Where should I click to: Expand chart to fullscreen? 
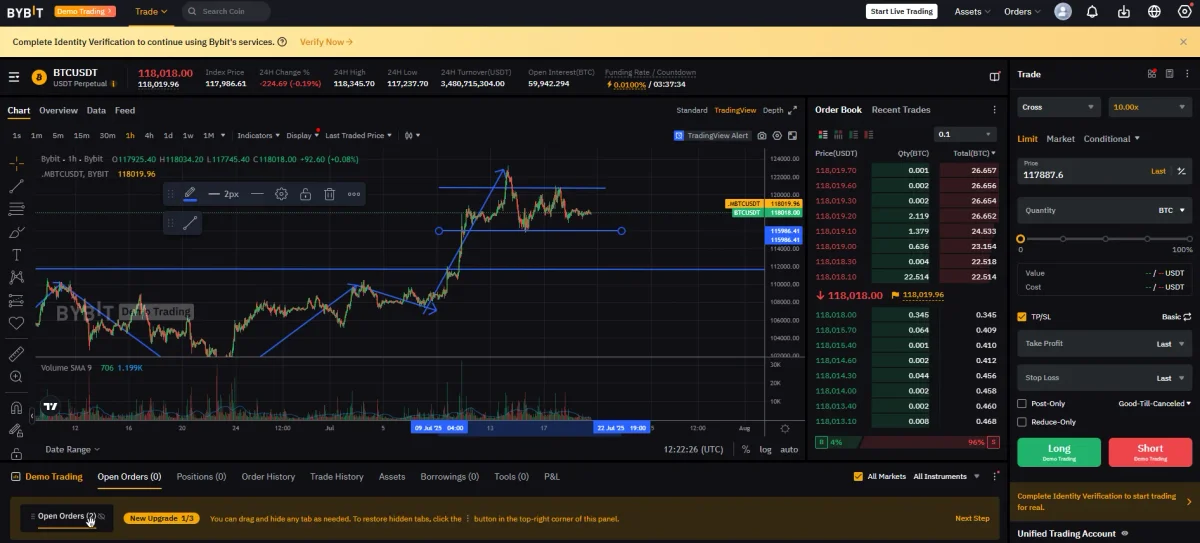click(x=793, y=135)
